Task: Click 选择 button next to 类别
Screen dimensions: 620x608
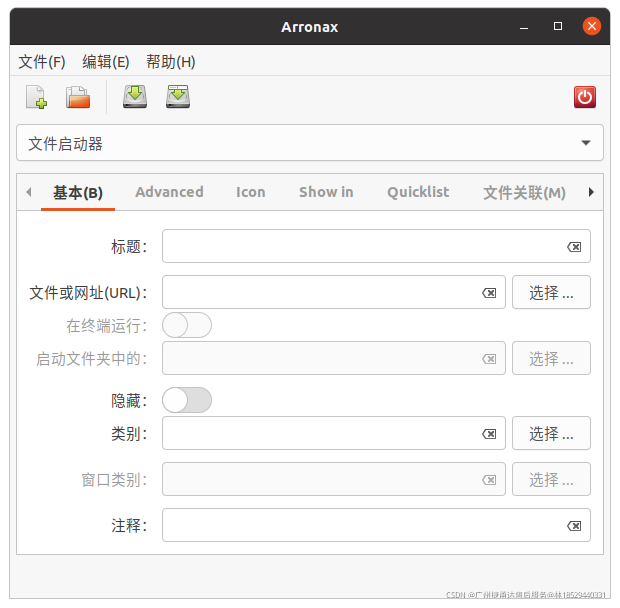Action: [551, 434]
